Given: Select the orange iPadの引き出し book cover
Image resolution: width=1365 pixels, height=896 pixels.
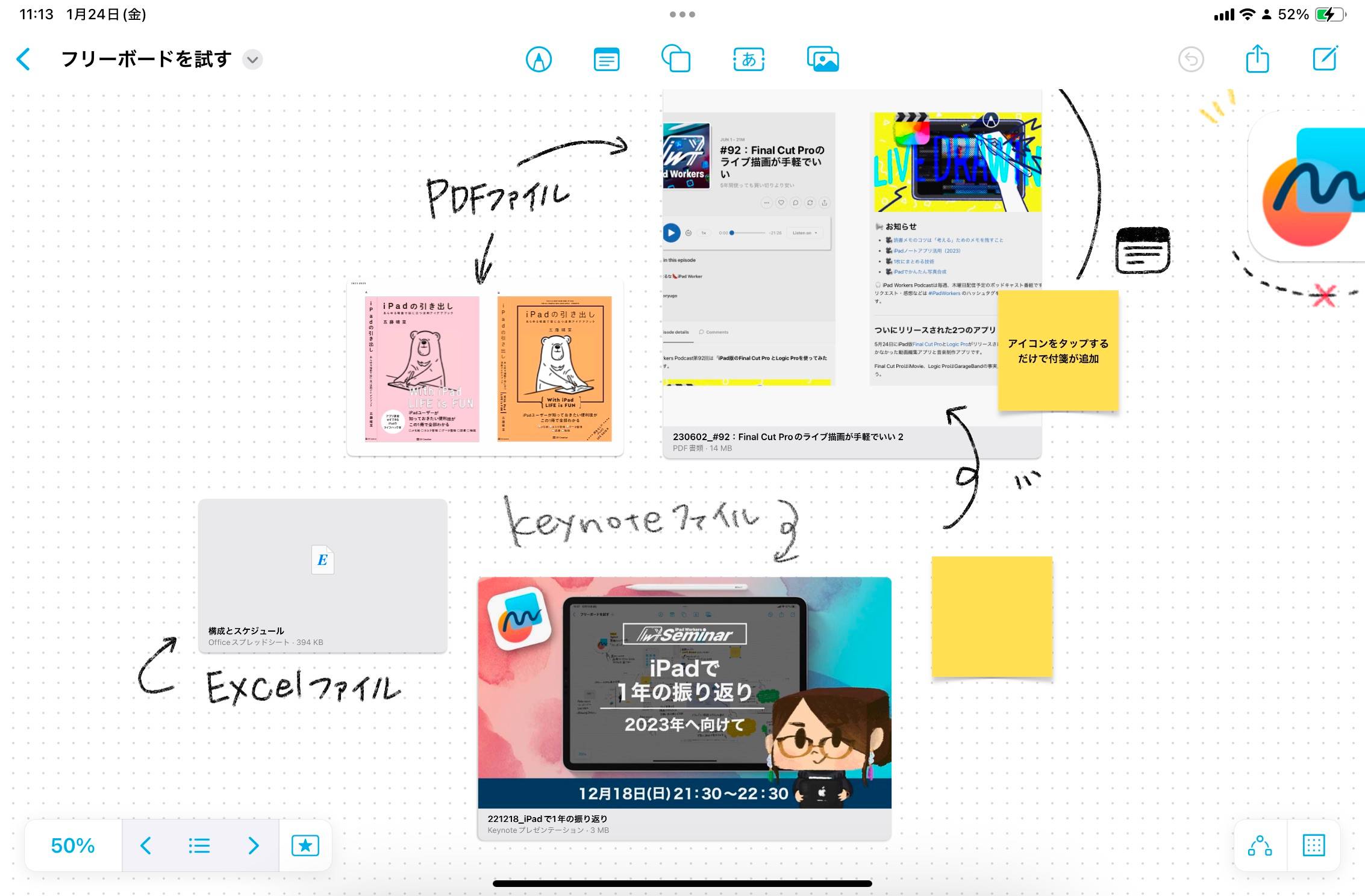Looking at the screenshot, I should [x=554, y=369].
